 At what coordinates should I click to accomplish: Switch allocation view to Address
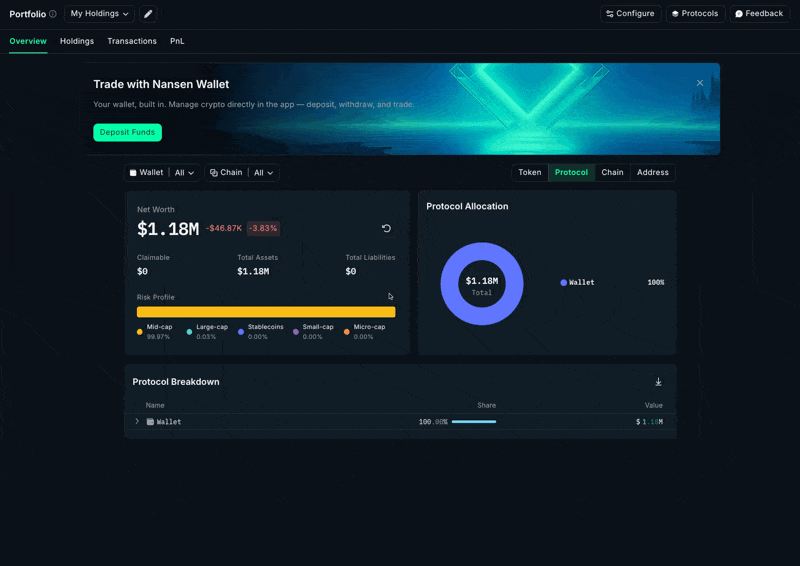point(652,173)
